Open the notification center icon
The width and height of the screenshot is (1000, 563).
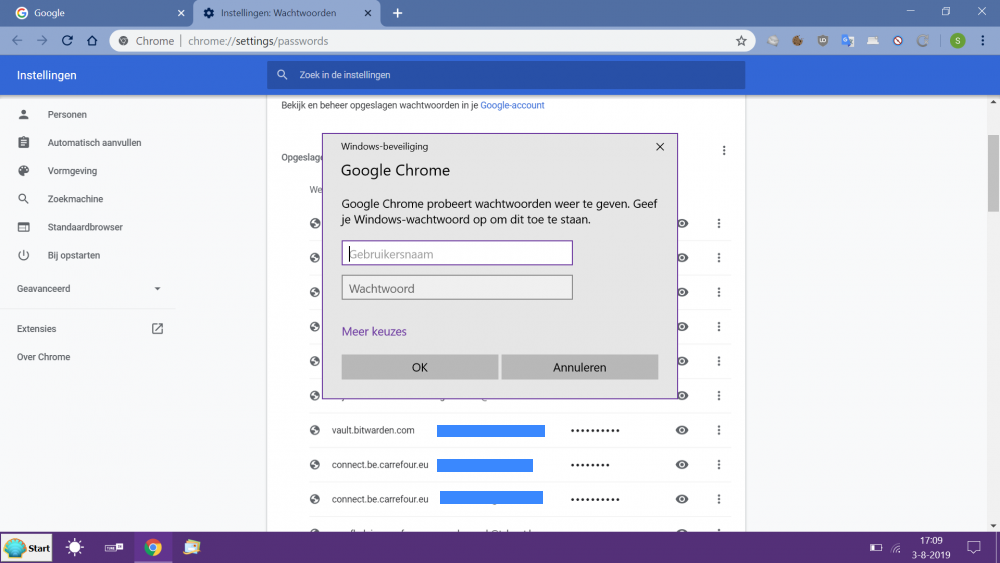click(974, 548)
